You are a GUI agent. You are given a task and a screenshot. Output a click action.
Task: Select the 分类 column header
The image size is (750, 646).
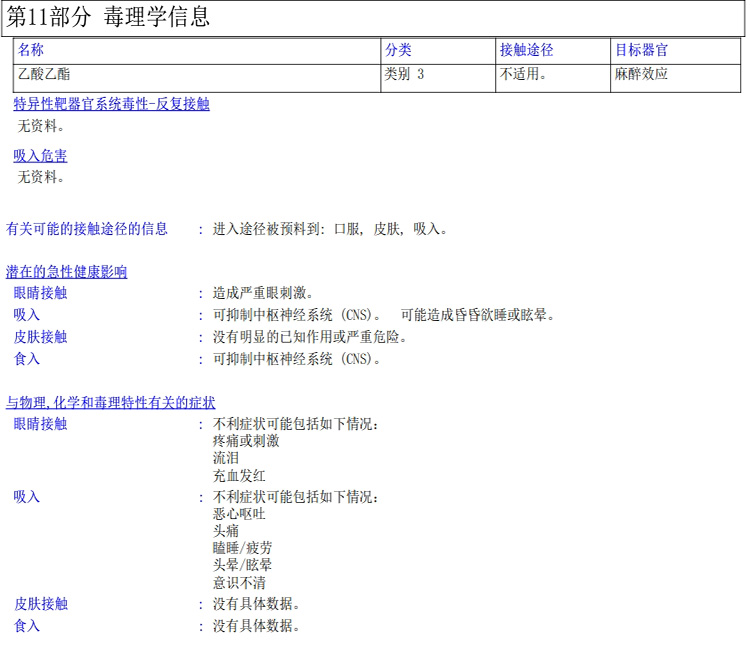[x=398, y=50]
